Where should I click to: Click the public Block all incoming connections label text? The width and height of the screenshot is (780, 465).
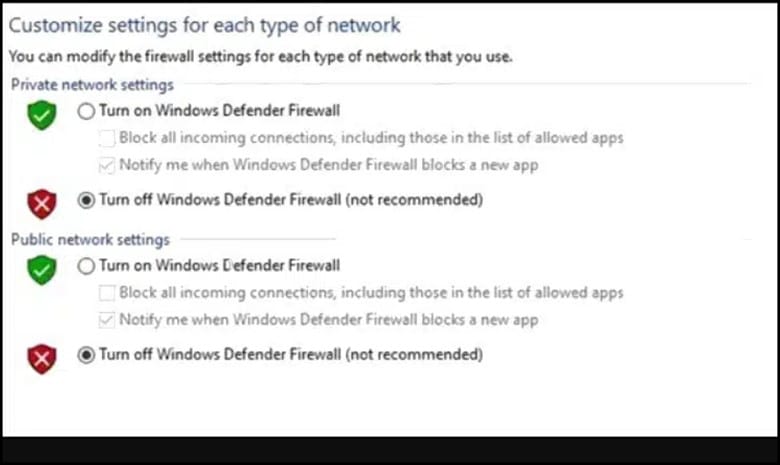pos(371,292)
